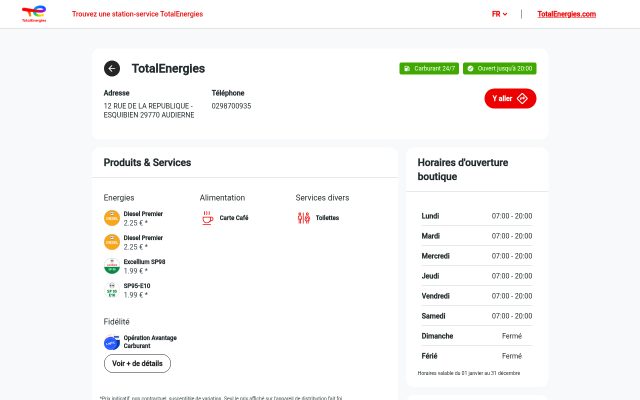
Task: Click the address 12 RUE DE LA REPUBLIQUE
Action: [149, 111]
